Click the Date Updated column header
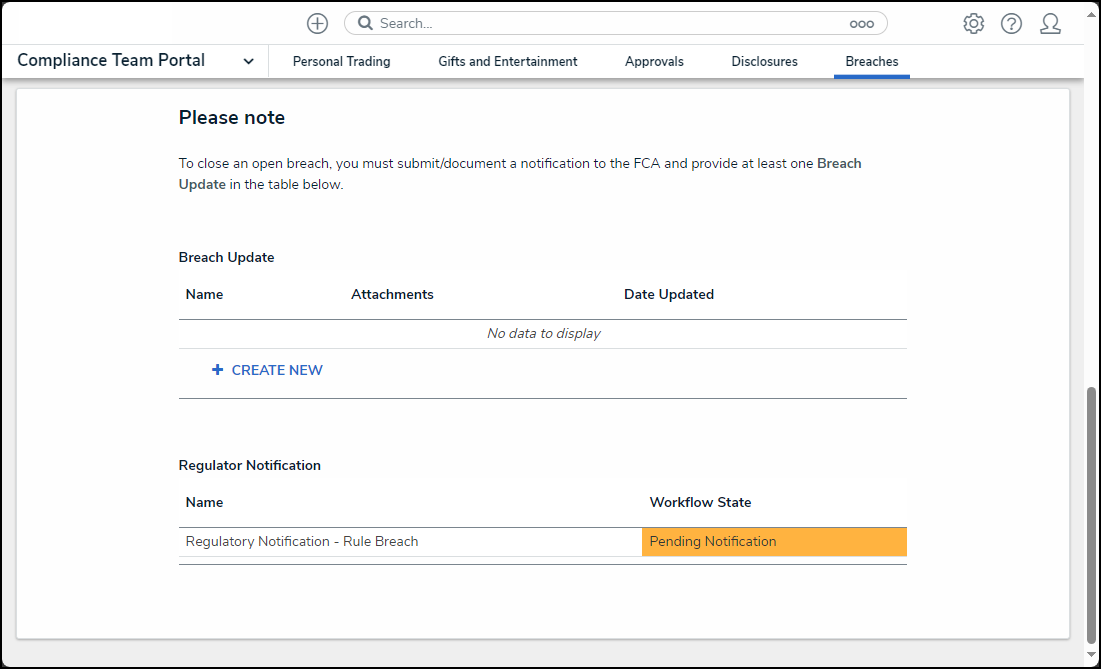 click(668, 294)
